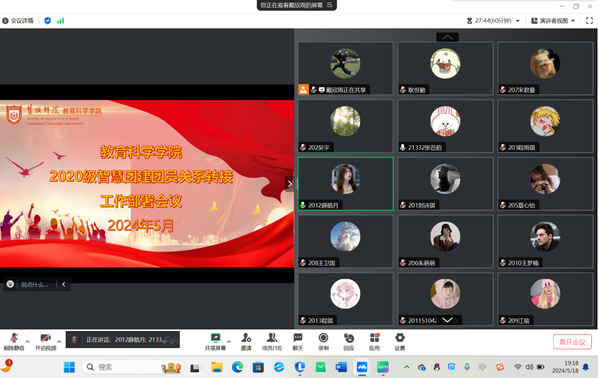Collapse participant grid with side arrow
Screen dimensions: 598x378
click(x=290, y=184)
